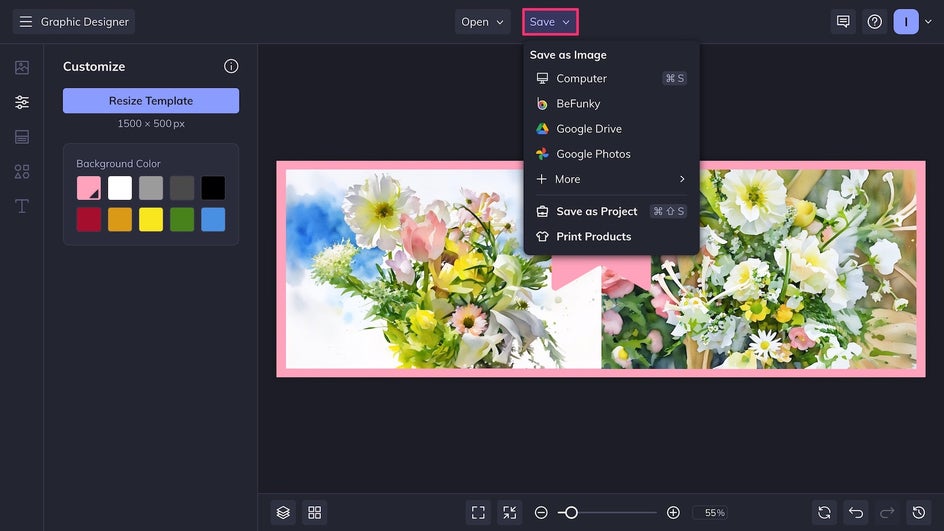This screenshot has width=944, height=531.
Task: Select the blue background color swatch
Action: 213,219
